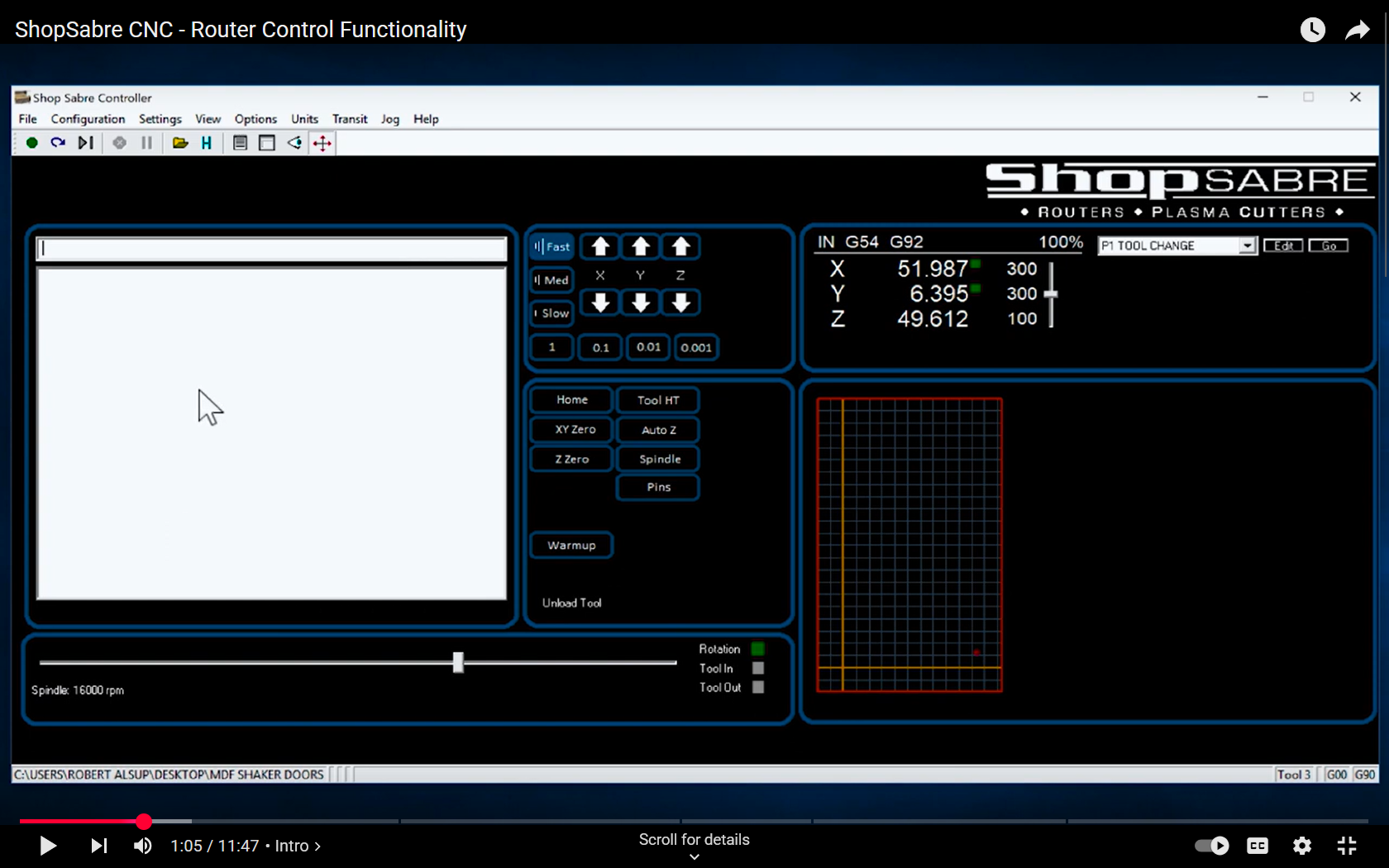Click the blue H toolbar icon
The height and width of the screenshot is (868, 1389).
pos(206,143)
